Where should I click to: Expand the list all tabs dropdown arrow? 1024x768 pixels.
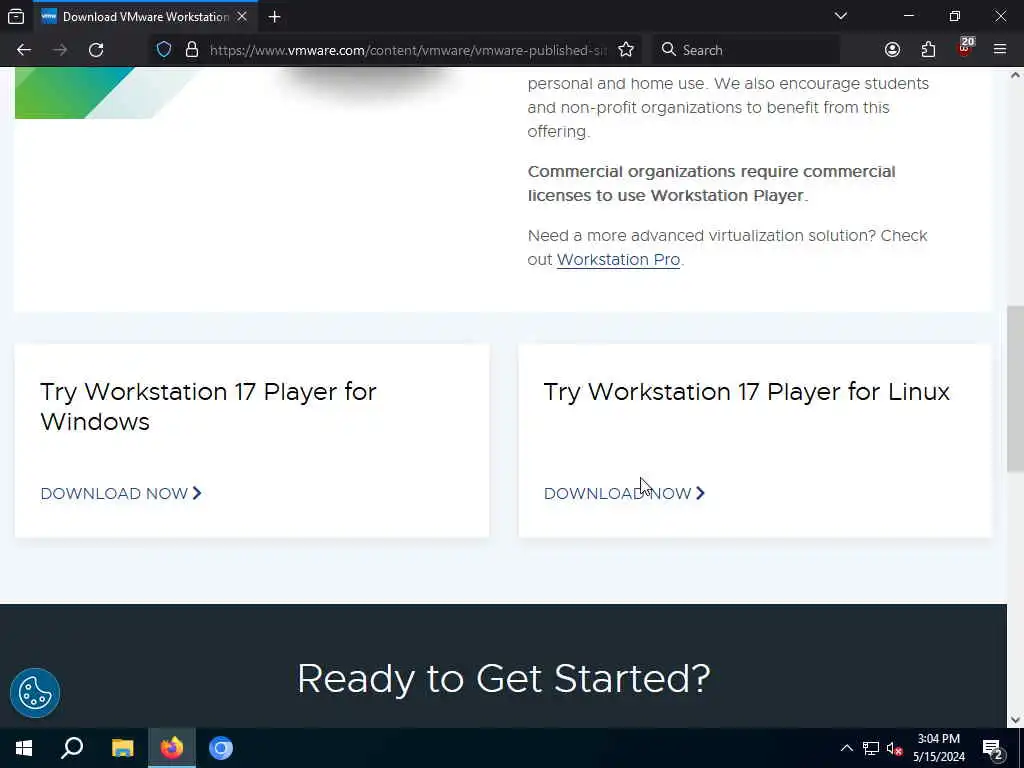coord(840,16)
